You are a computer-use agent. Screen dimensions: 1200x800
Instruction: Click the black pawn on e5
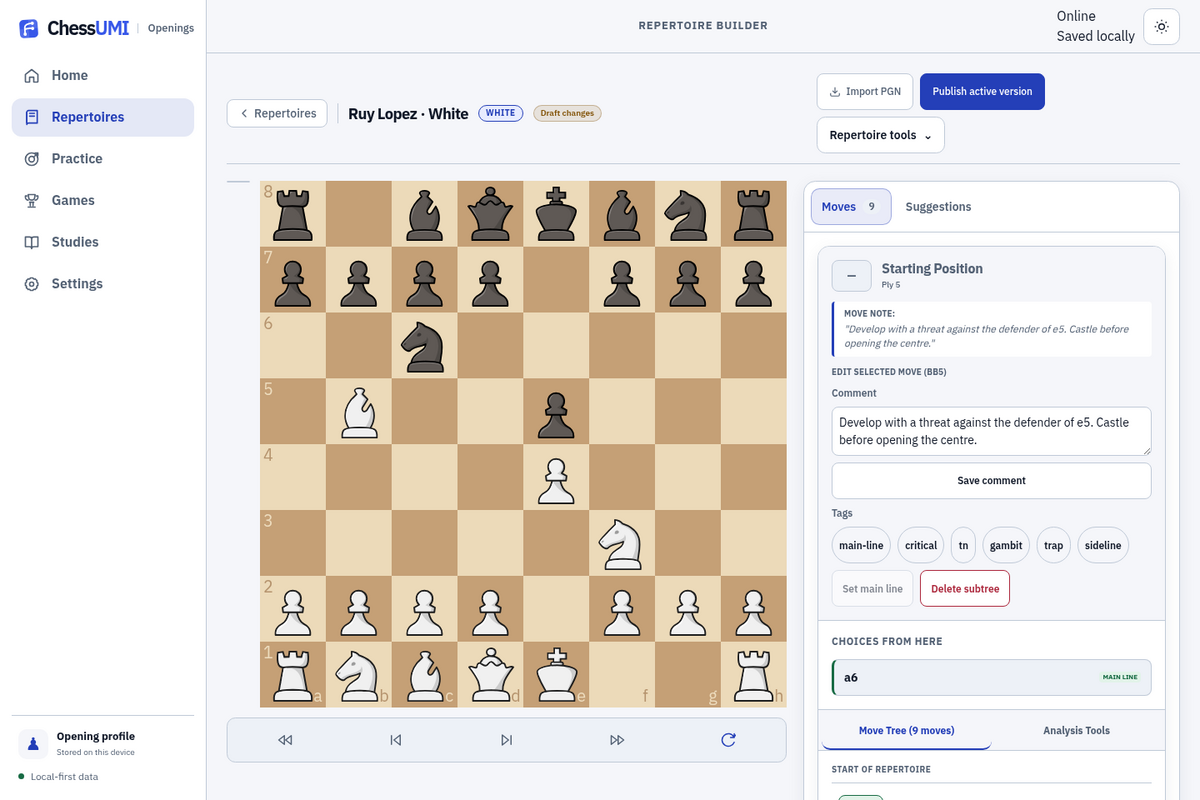tap(555, 411)
